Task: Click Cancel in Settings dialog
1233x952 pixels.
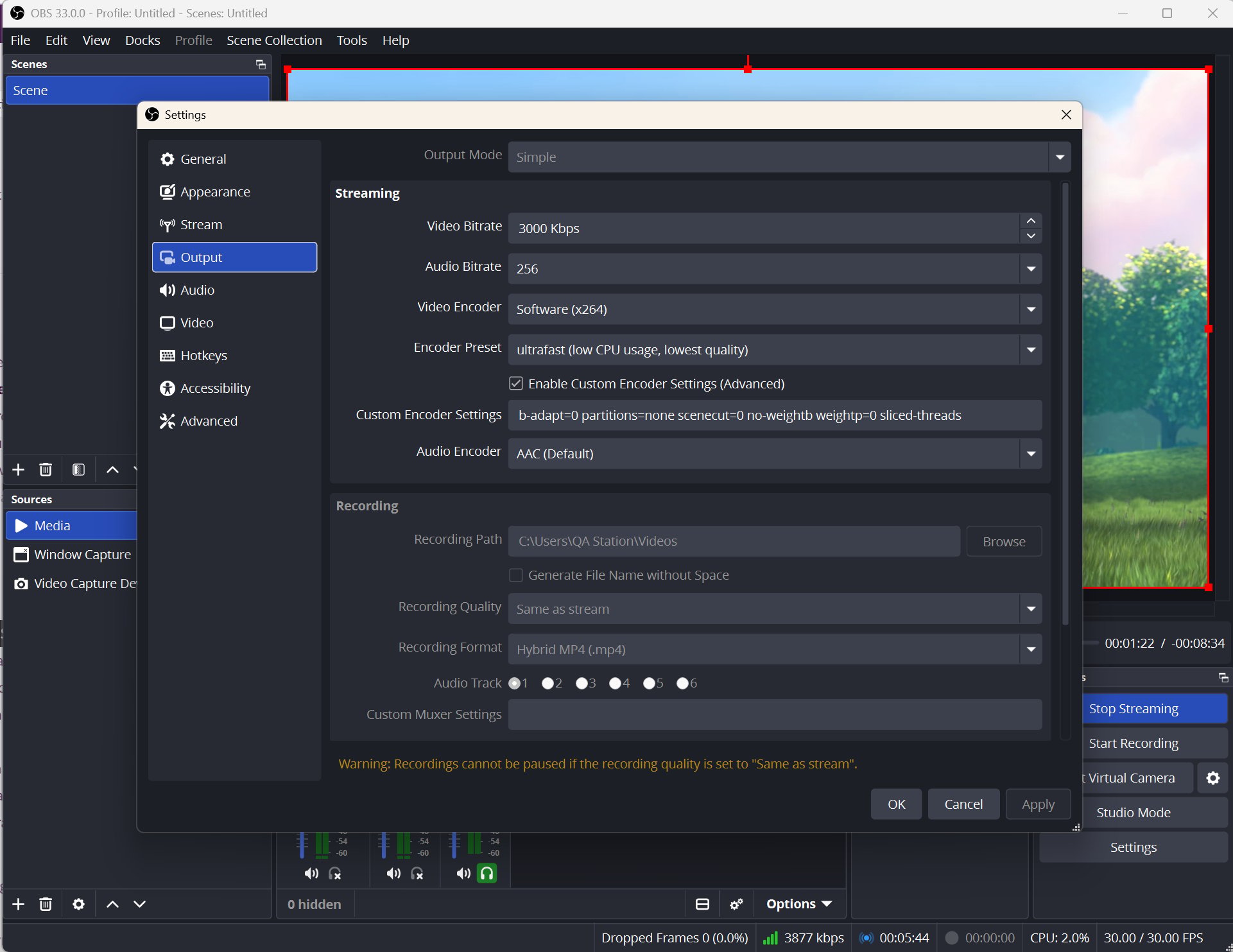Action: 963,804
